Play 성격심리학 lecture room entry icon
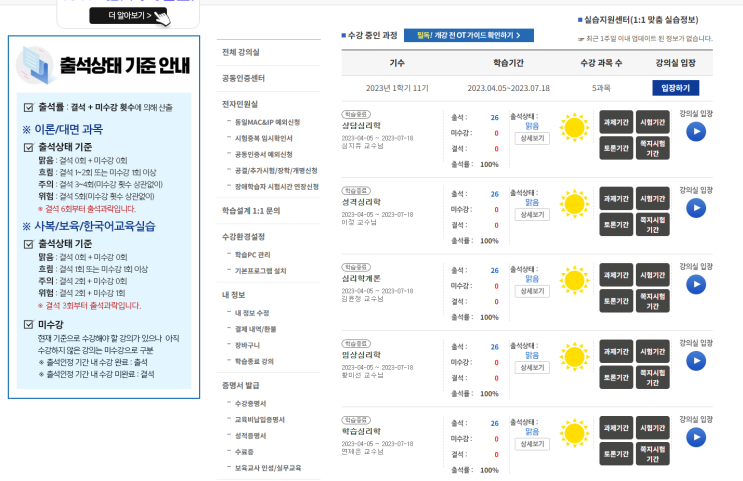Image resolution: width=743 pixels, height=481 pixels. (696, 208)
